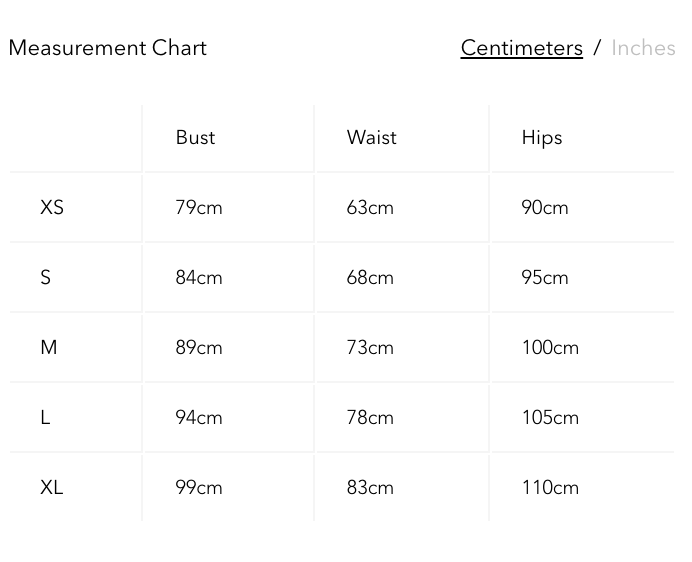Viewport: 692px width, 562px height.
Task: Select the Bust column header
Action: (x=195, y=138)
